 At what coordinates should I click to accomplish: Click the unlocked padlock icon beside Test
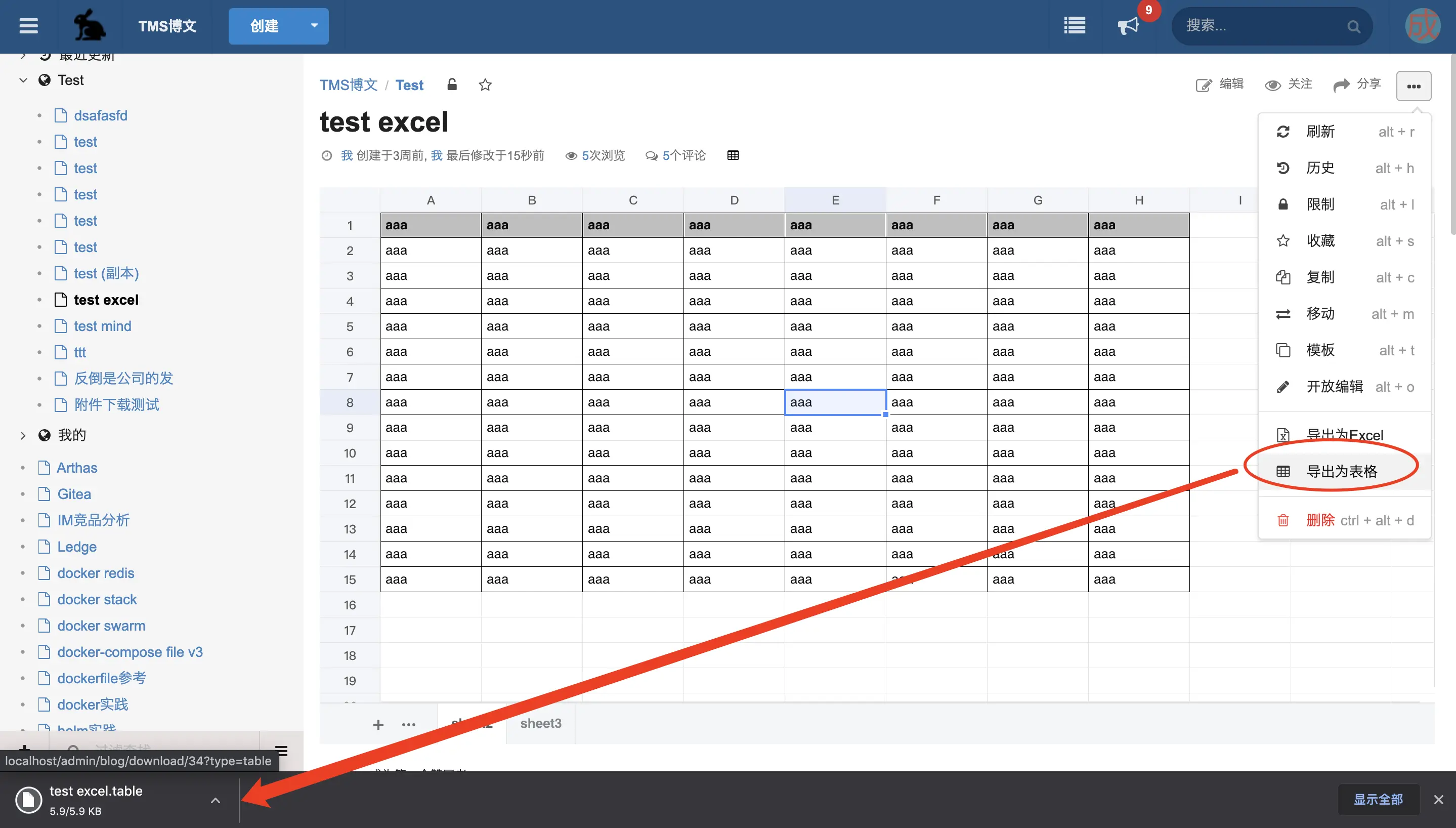point(452,85)
